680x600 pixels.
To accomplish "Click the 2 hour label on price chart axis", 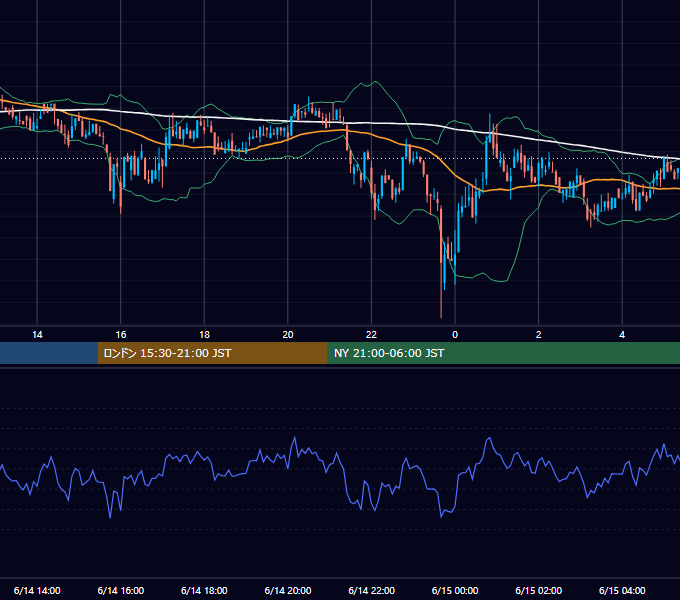I will click(x=539, y=335).
